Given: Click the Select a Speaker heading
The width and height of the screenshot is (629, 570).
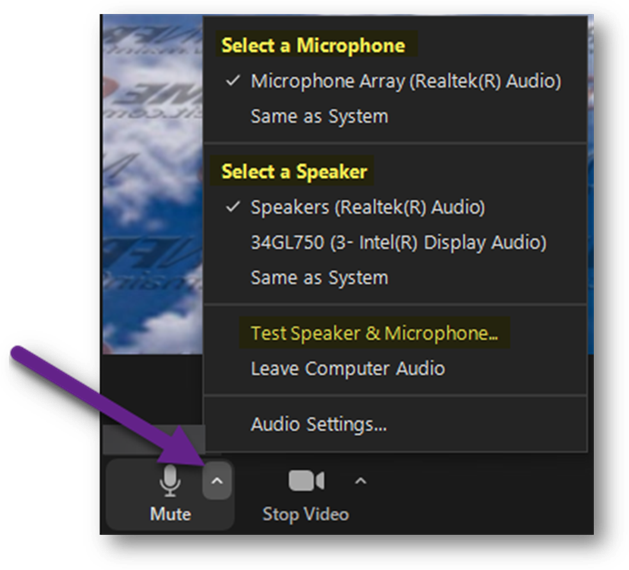Looking at the screenshot, I should pyautogui.click(x=294, y=172).
